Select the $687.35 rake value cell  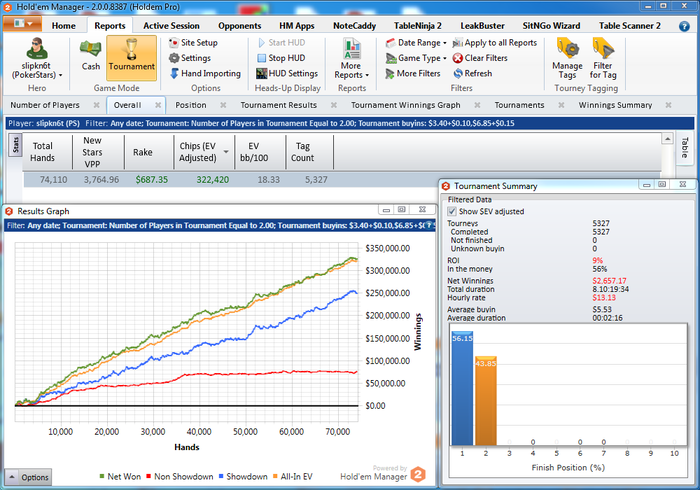[152, 180]
